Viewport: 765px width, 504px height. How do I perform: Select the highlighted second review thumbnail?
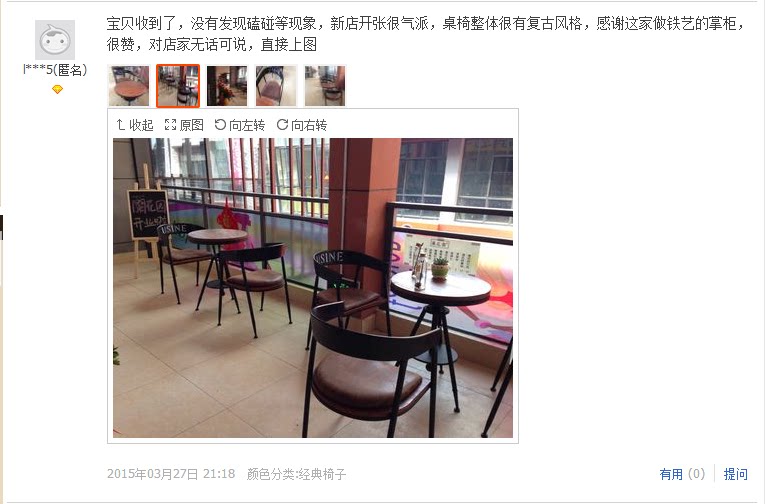coord(178,86)
